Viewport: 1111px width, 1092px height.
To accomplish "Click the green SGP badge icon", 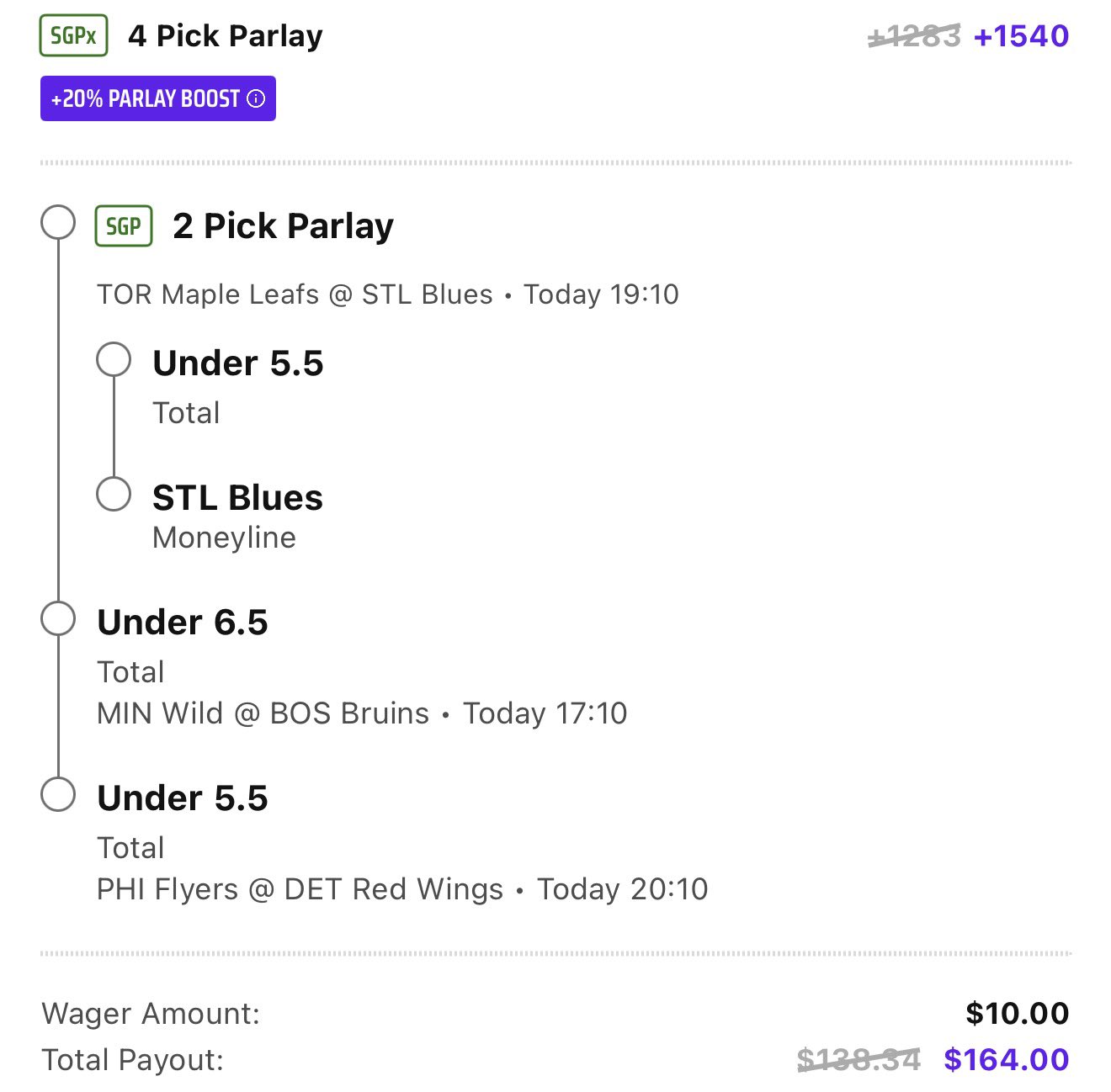I will tap(124, 226).
